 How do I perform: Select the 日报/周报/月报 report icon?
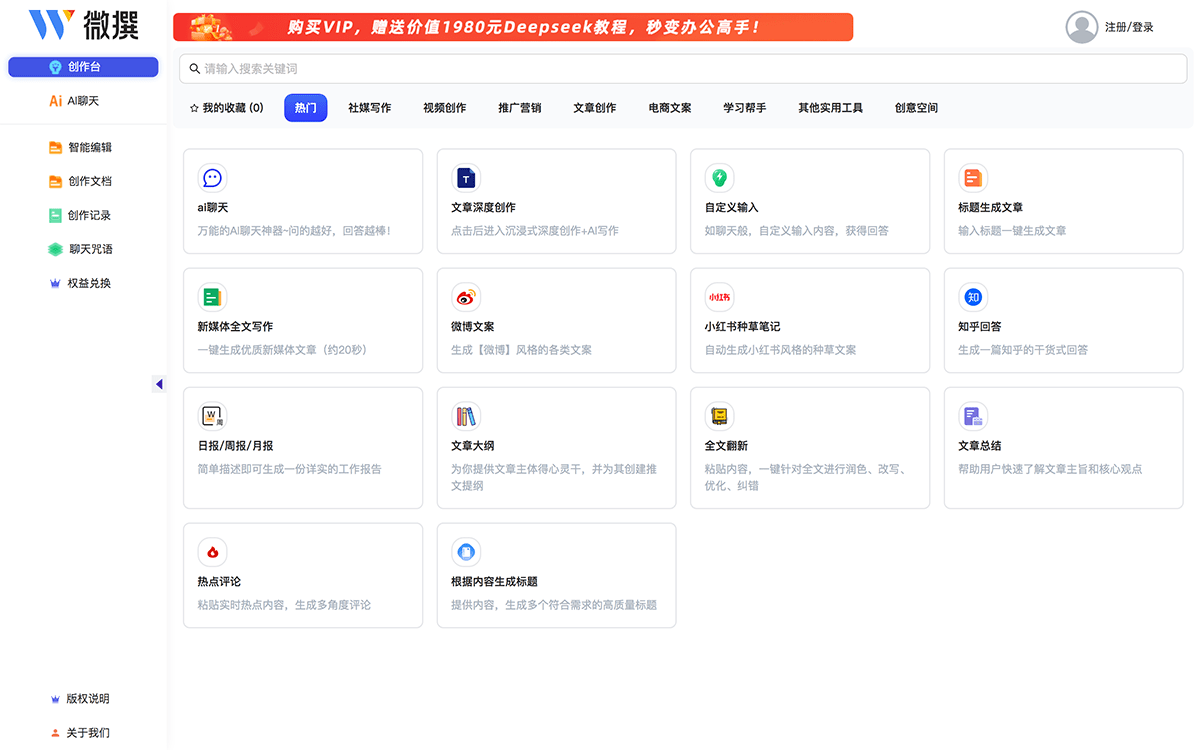click(212, 415)
